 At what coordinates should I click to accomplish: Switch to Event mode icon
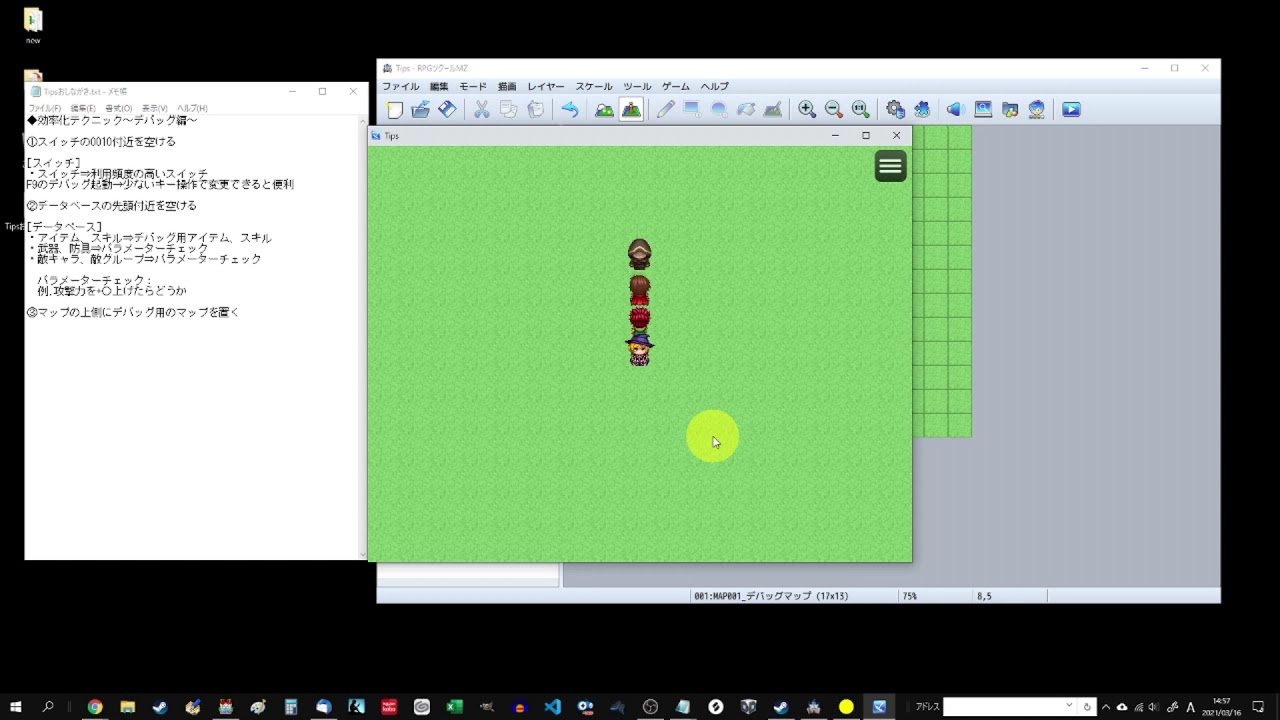(x=631, y=110)
